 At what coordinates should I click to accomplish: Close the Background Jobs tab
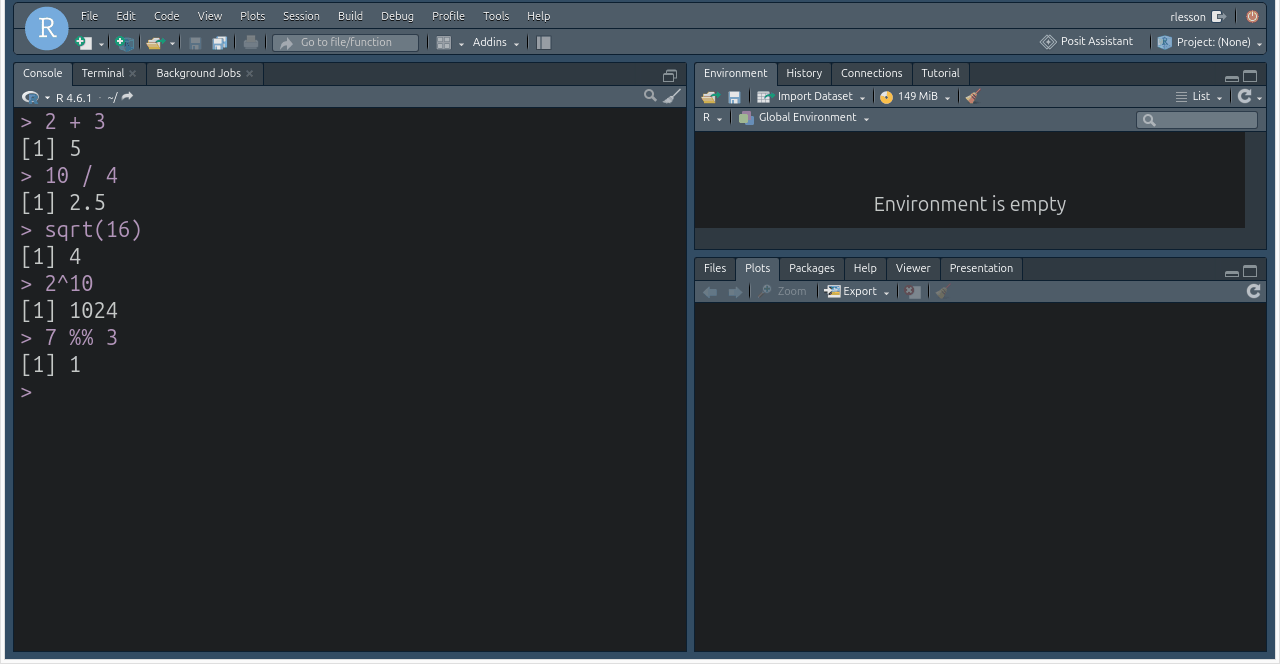click(x=250, y=74)
